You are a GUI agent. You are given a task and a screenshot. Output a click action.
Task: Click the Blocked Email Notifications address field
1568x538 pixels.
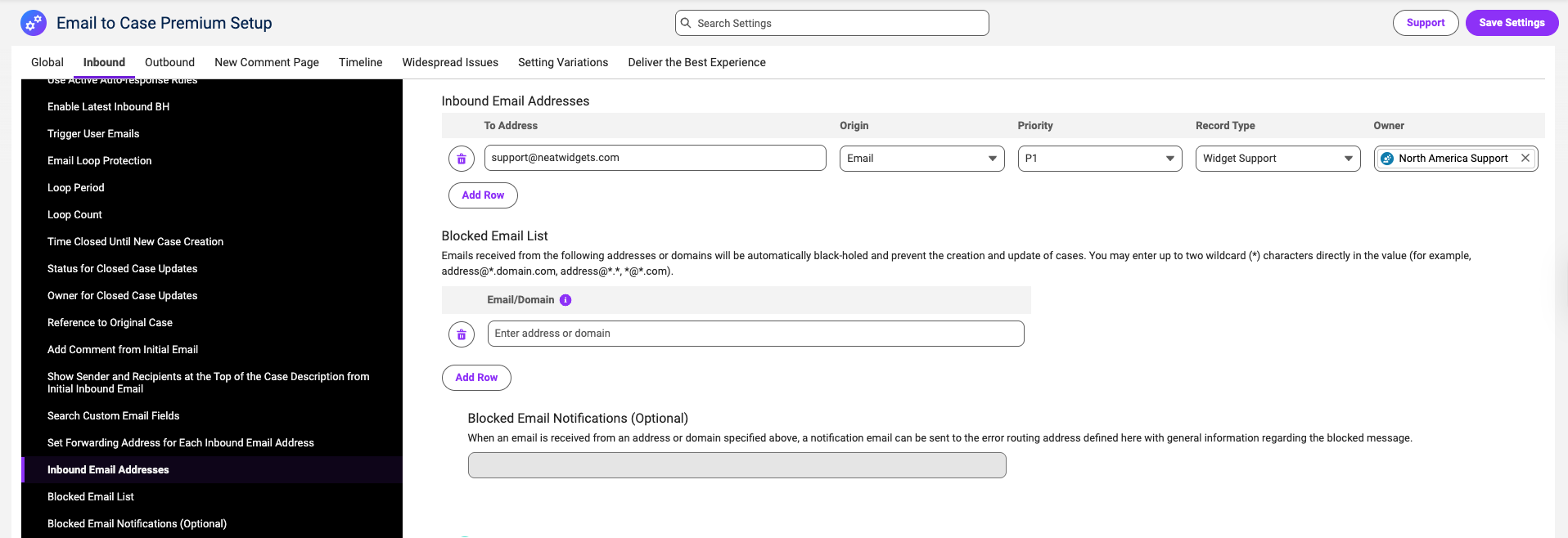(737, 465)
